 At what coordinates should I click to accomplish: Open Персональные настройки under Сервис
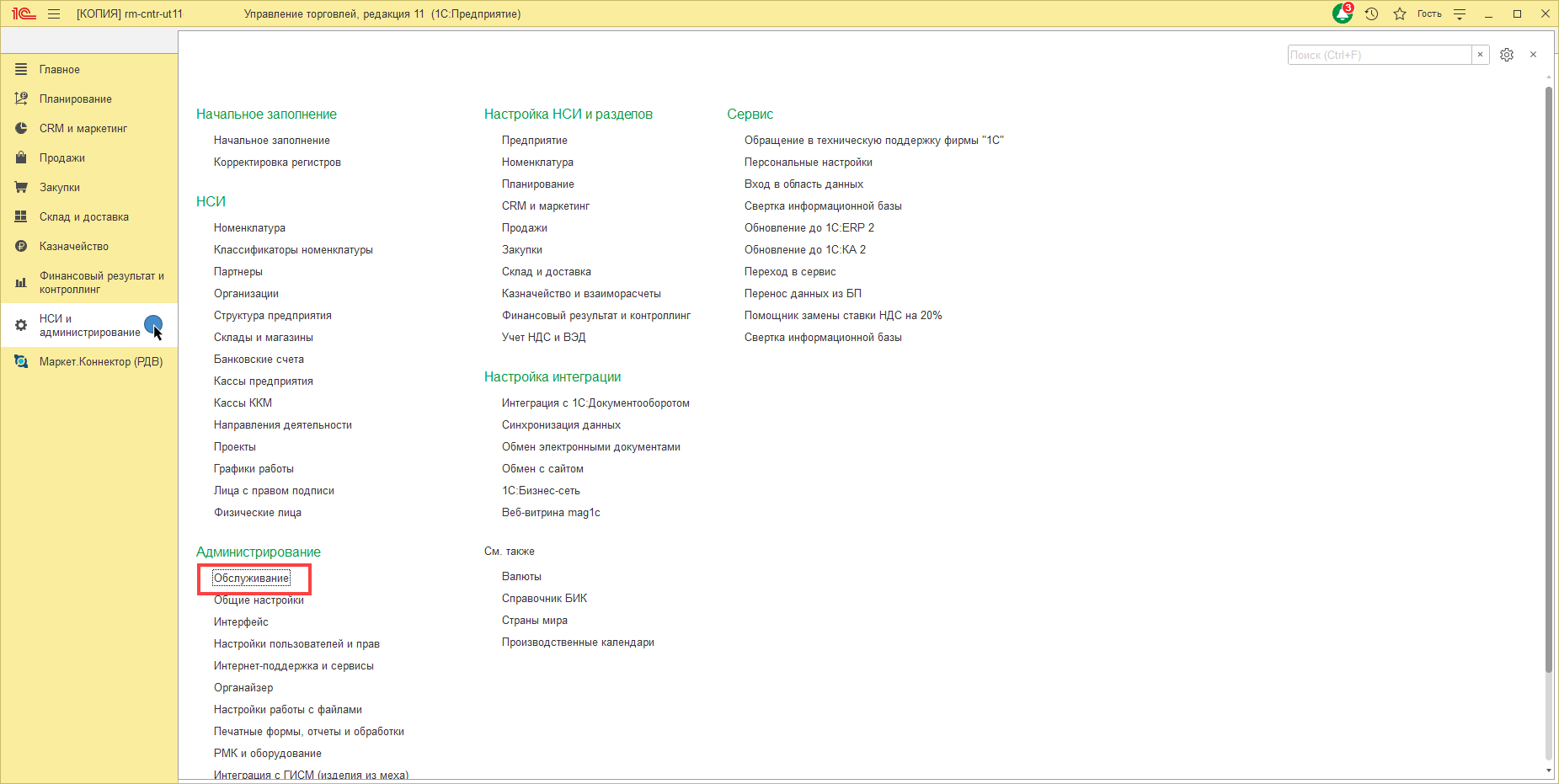[809, 163]
